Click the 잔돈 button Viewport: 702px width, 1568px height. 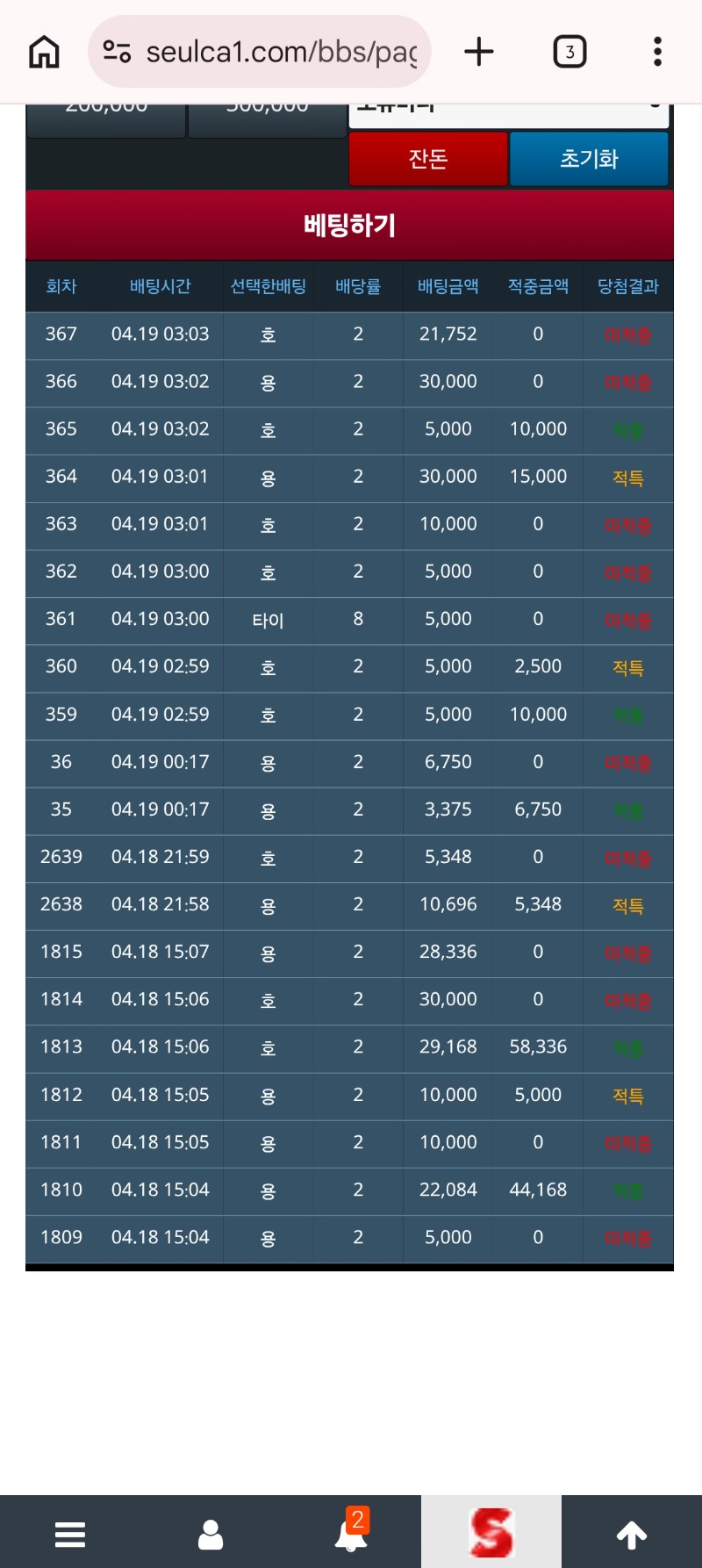[x=428, y=159]
